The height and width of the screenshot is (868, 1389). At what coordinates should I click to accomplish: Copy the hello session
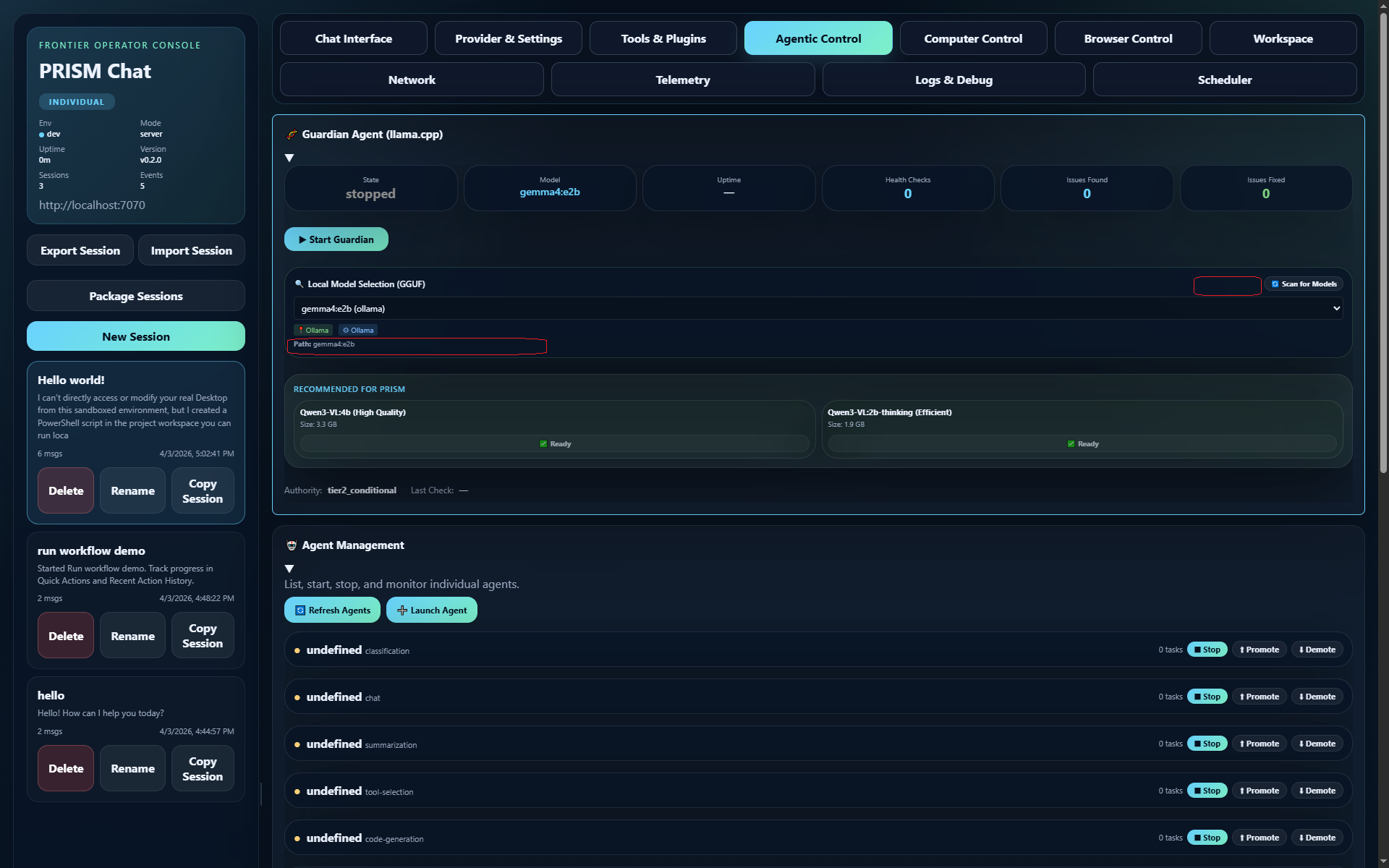(203, 768)
